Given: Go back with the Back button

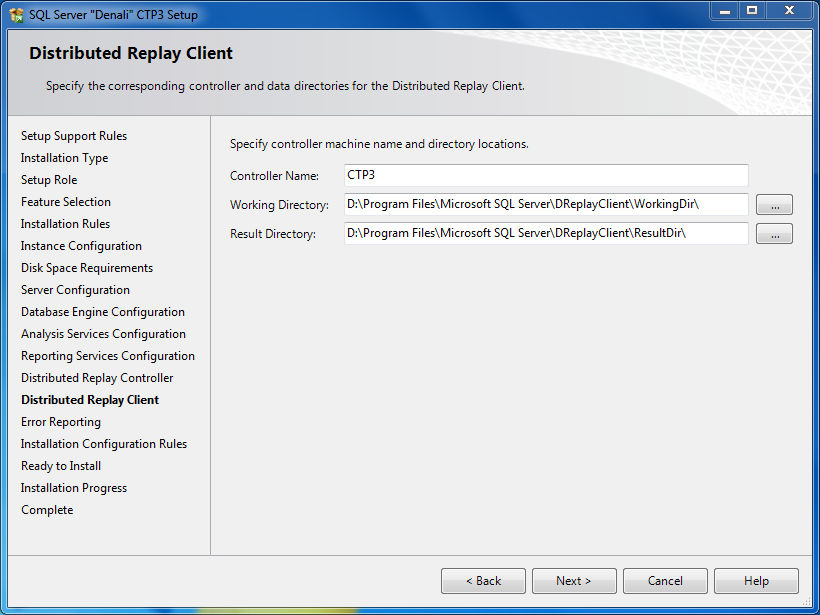Looking at the screenshot, I should (483, 581).
